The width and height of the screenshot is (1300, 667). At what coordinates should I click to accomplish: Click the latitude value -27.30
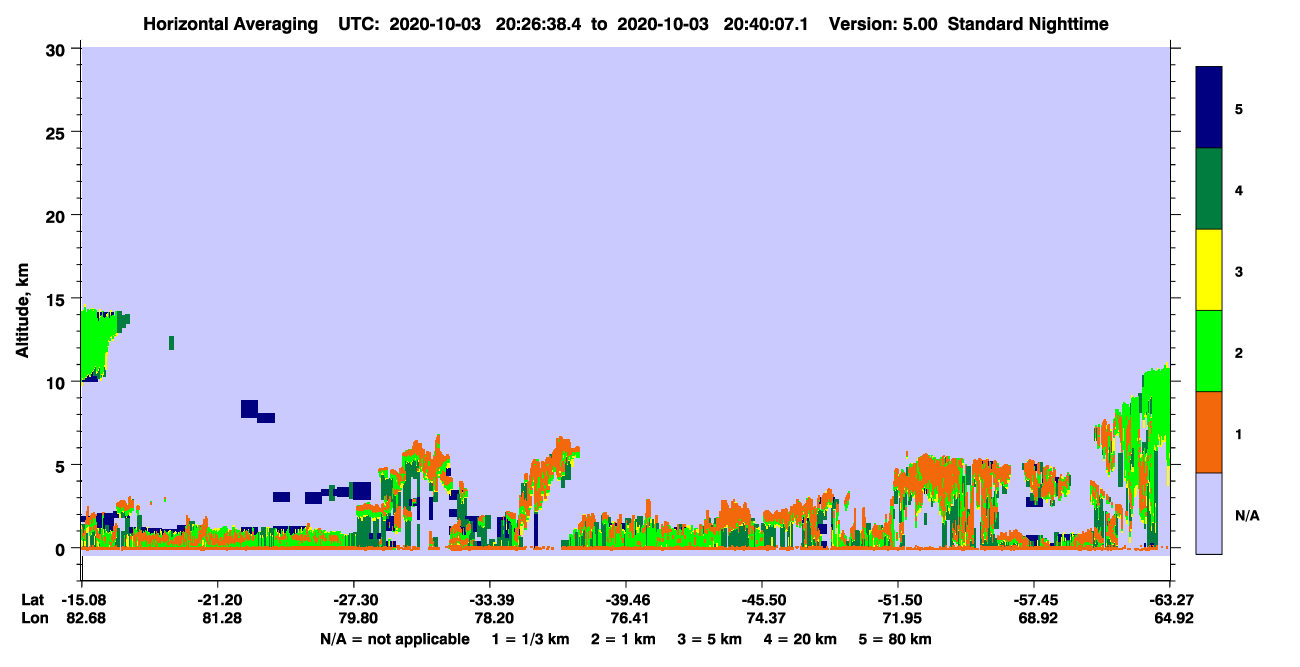pos(354,600)
